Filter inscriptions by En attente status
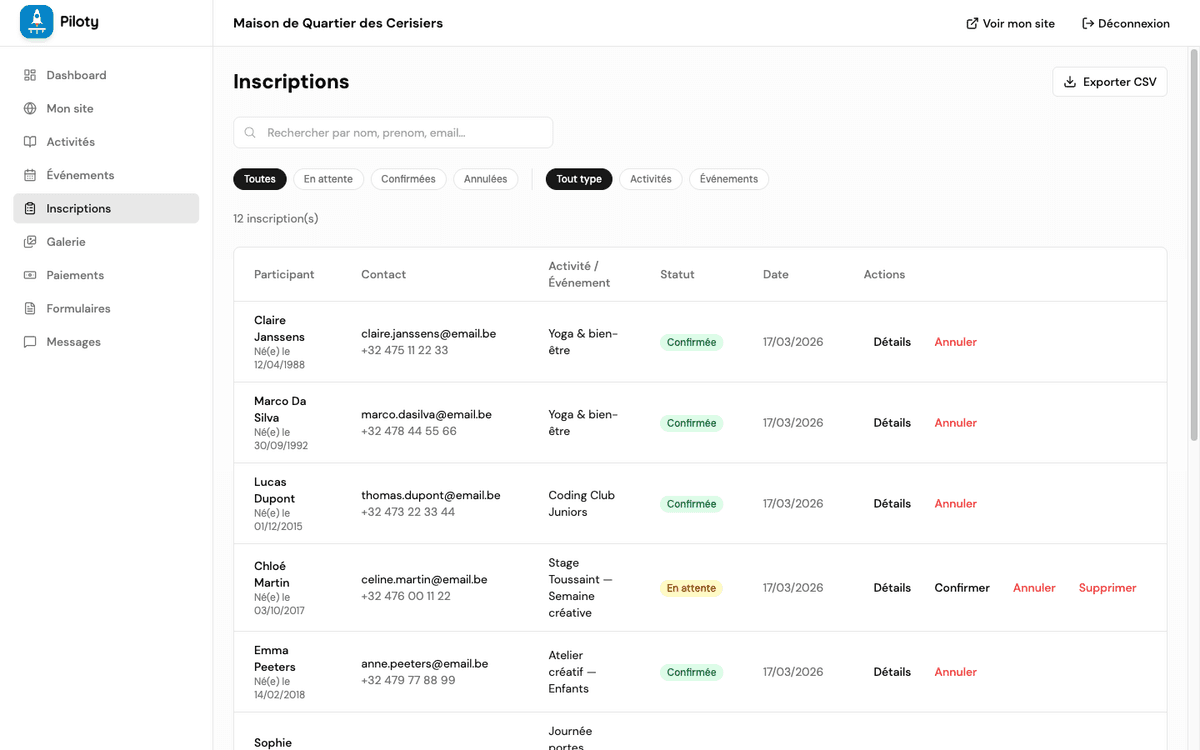 [328, 179]
